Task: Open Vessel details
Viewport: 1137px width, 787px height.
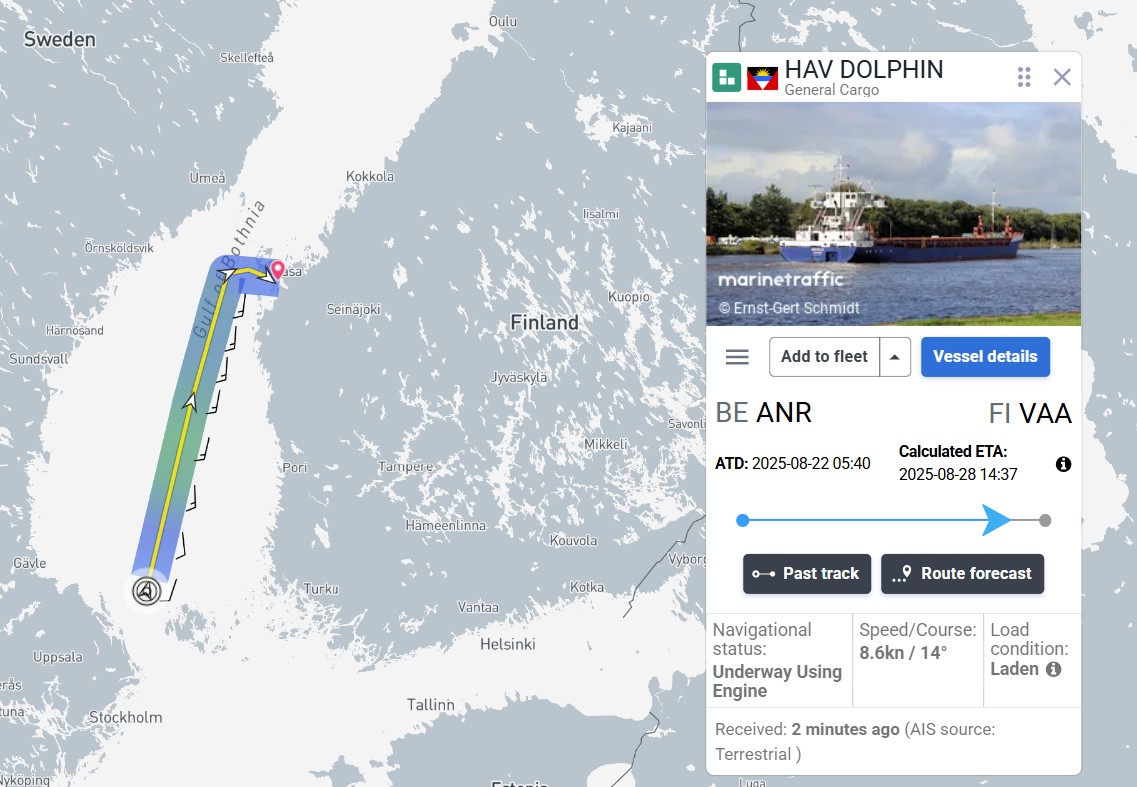Action: point(985,357)
